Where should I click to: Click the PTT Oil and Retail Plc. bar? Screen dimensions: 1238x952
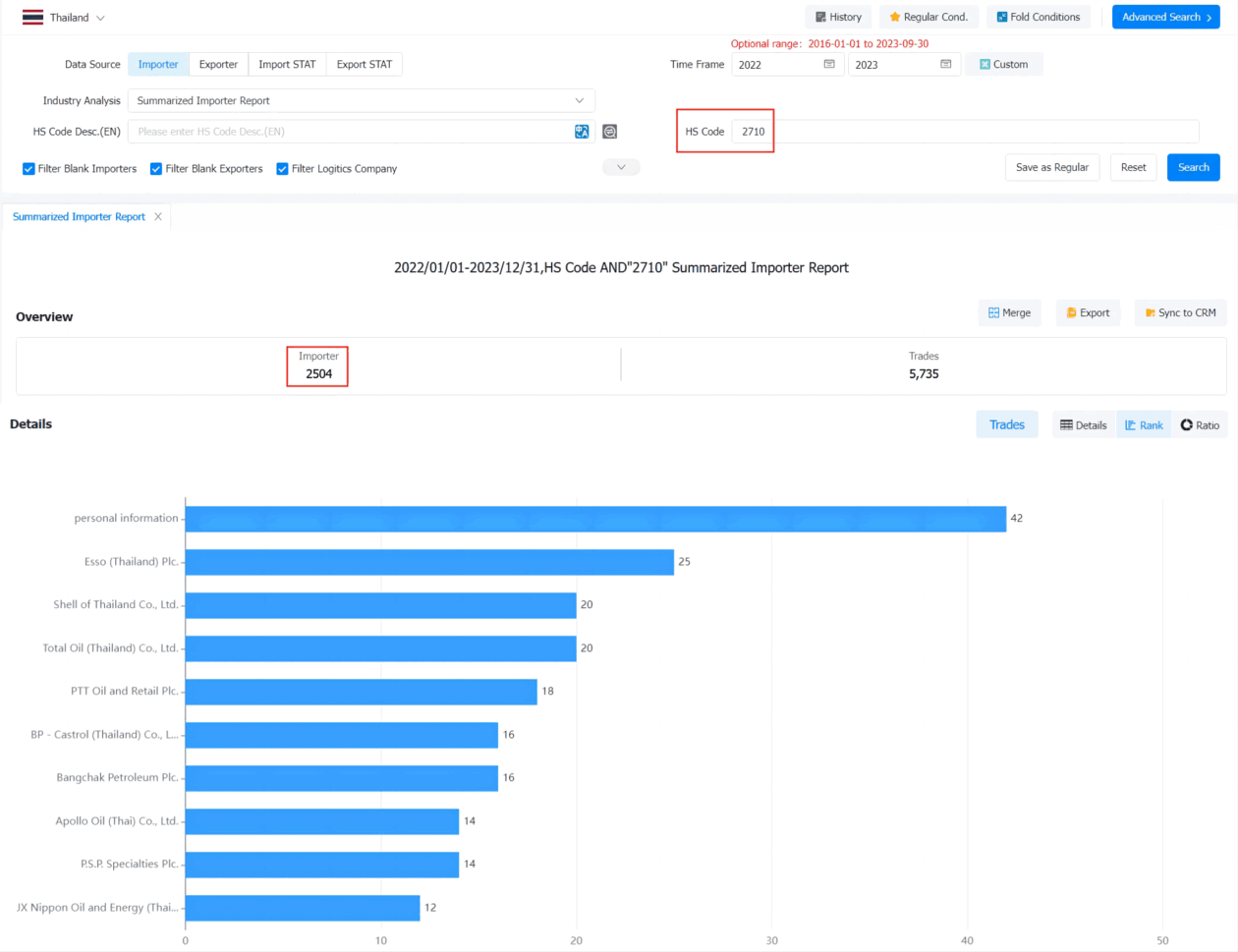click(361, 692)
